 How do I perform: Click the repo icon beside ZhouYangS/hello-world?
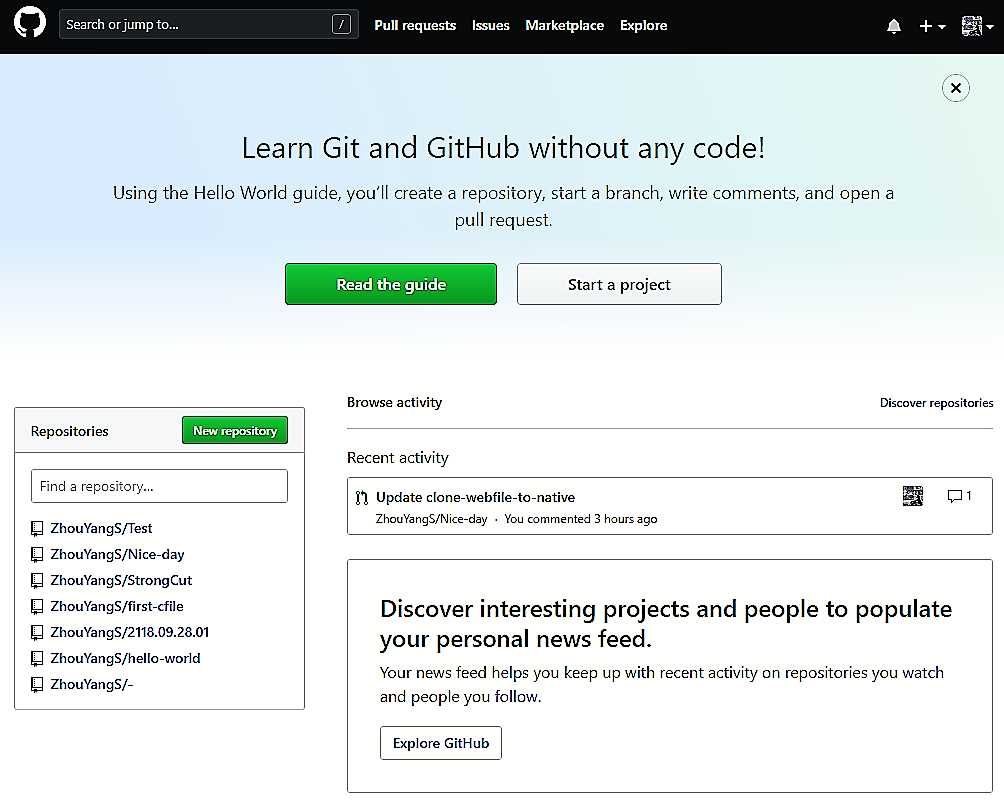[x=37, y=658]
